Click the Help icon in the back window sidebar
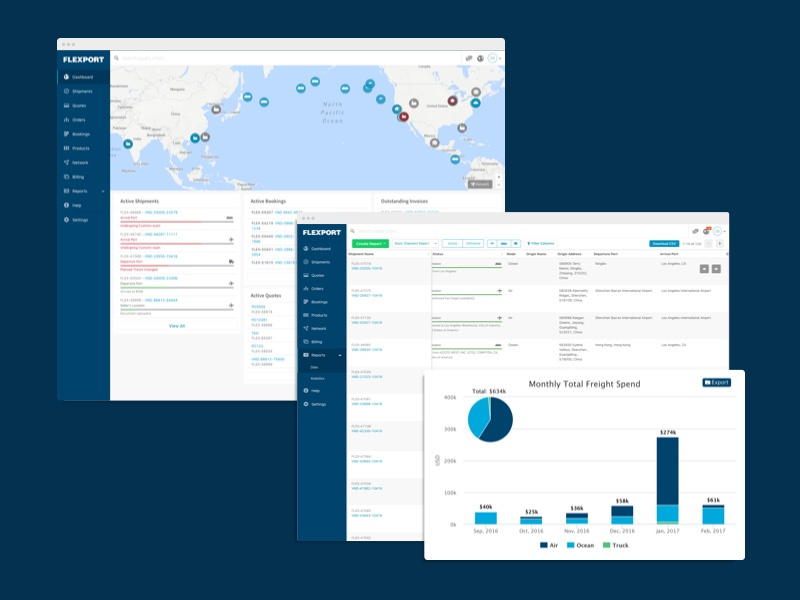The height and width of the screenshot is (600, 800). click(66, 205)
